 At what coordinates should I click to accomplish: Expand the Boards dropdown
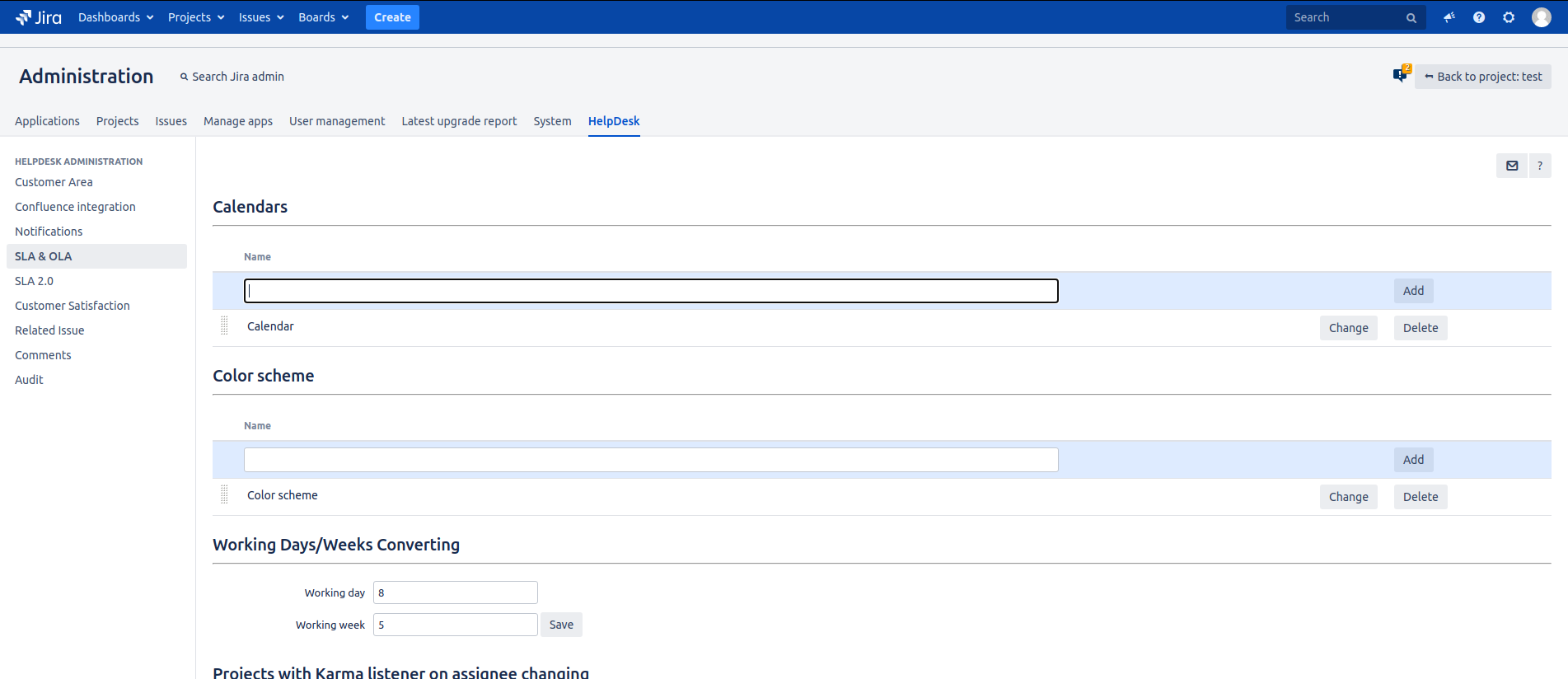point(324,17)
